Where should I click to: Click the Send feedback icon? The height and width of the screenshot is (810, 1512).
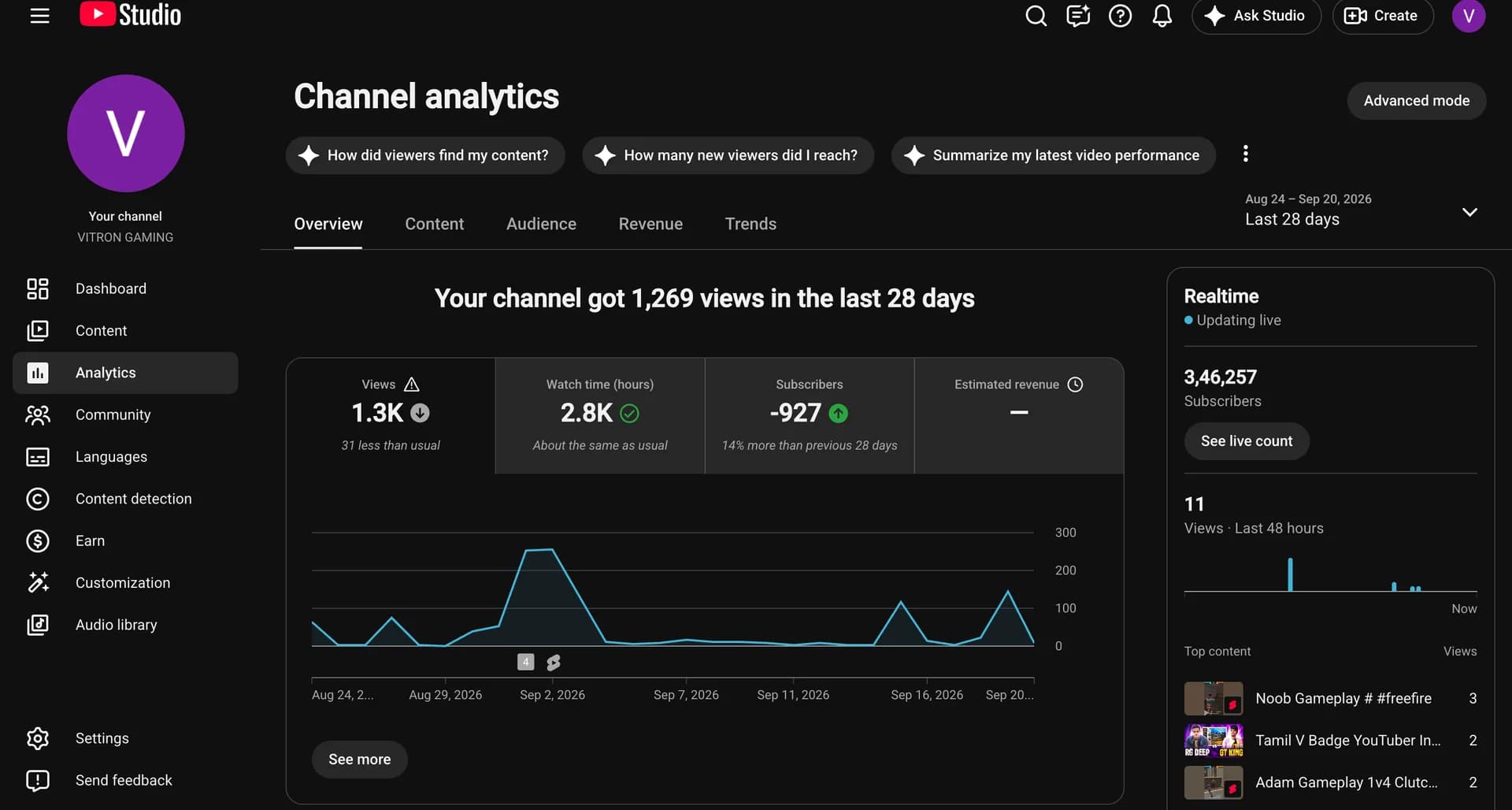38,780
